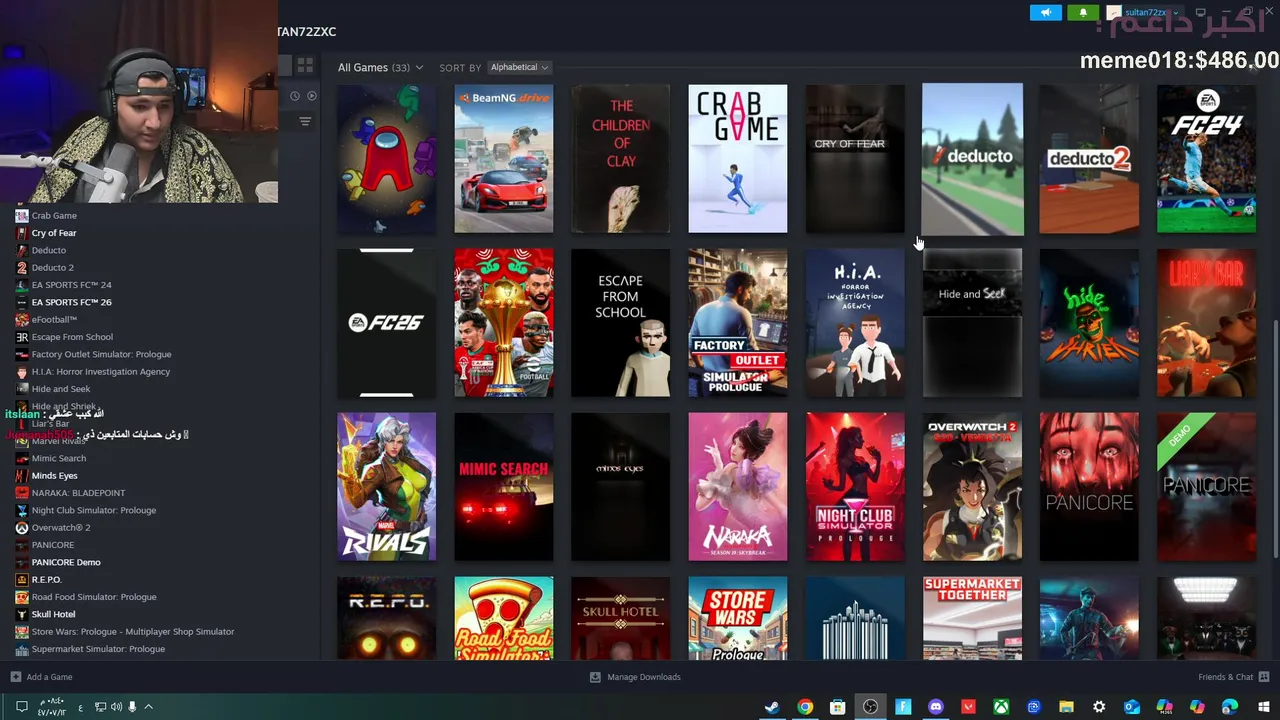Screen dimensions: 1280x720
Task: Click the Windows Start button on taskbar
Action: pyautogui.click(x=1264, y=707)
